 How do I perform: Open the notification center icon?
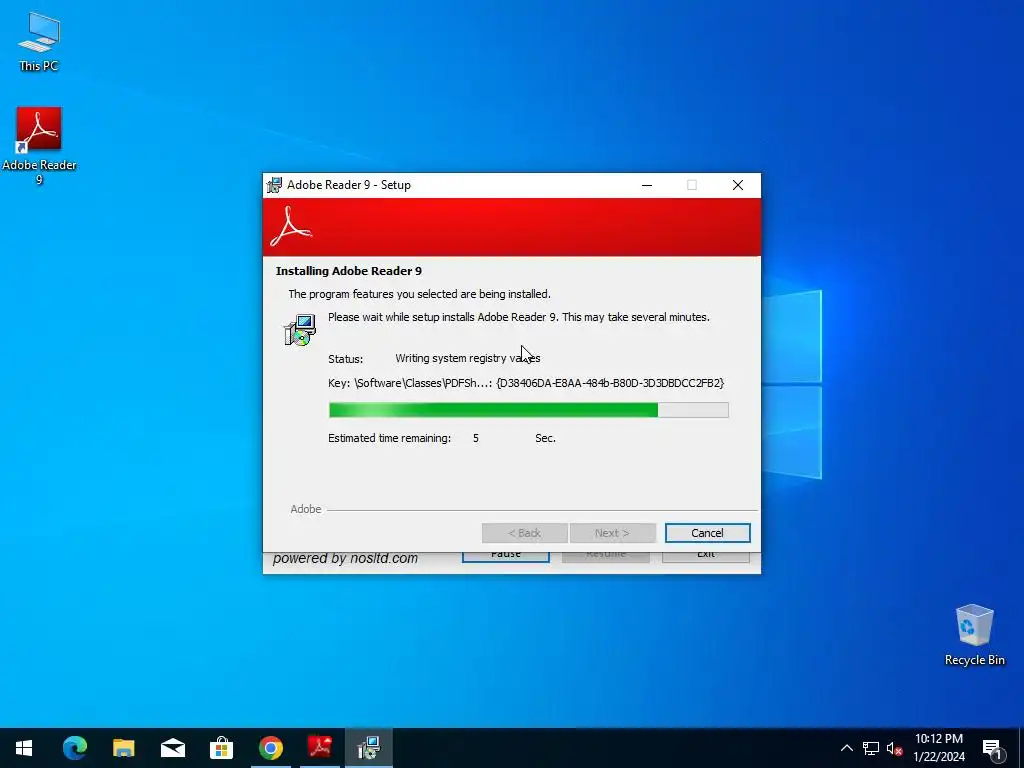(x=993, y=748)
